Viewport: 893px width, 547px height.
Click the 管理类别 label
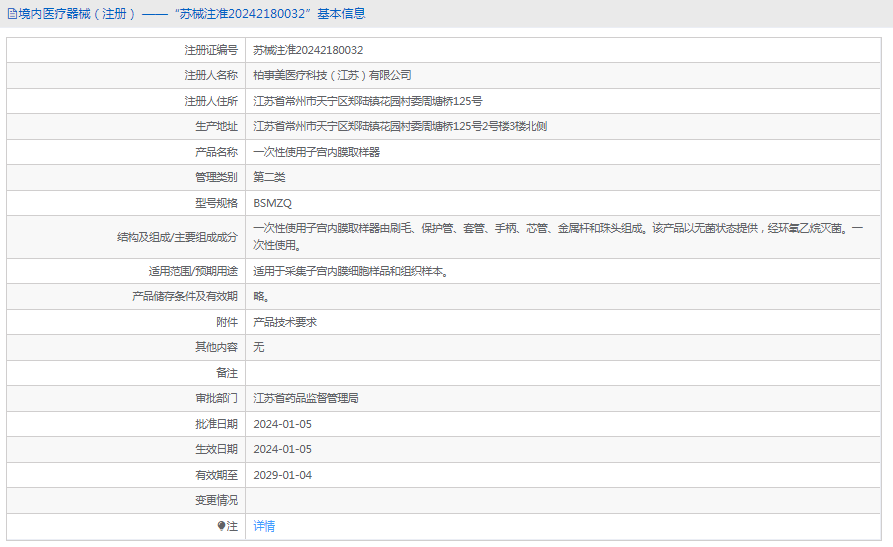coord(216,177)
